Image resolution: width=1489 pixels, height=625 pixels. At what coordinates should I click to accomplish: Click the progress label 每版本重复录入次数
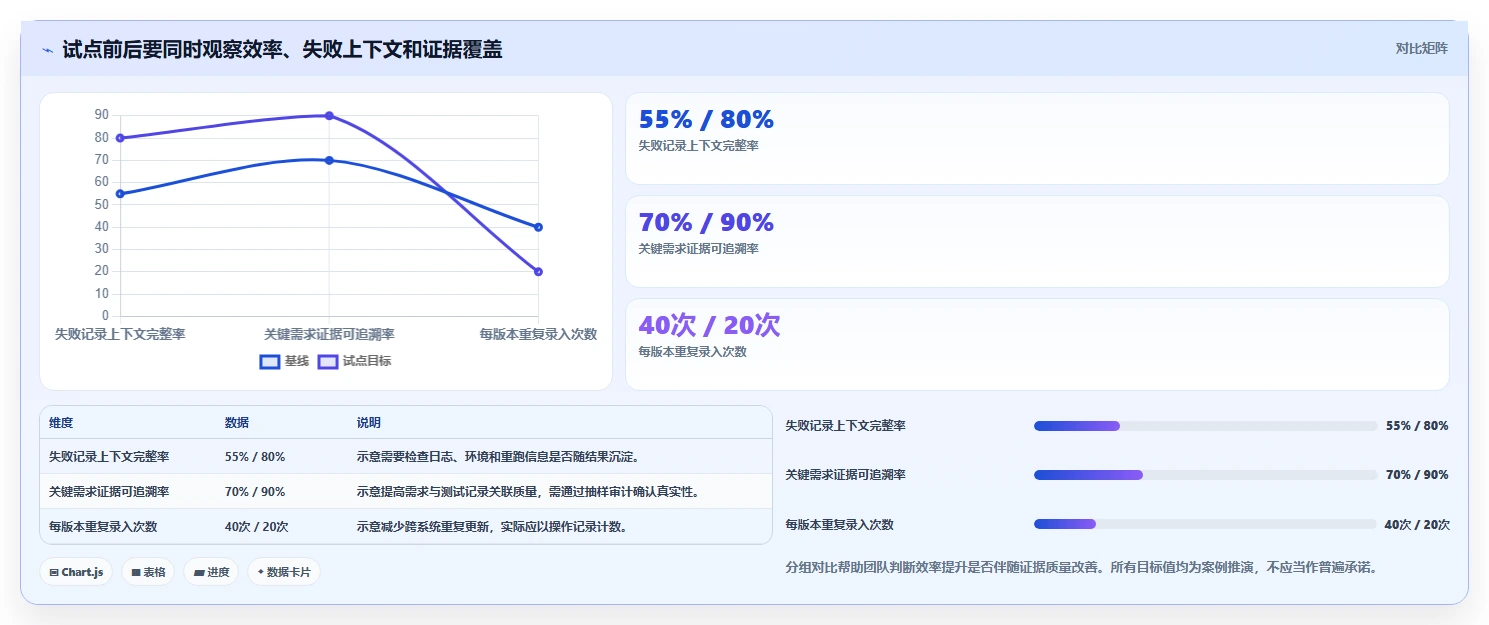click(840, 524)
